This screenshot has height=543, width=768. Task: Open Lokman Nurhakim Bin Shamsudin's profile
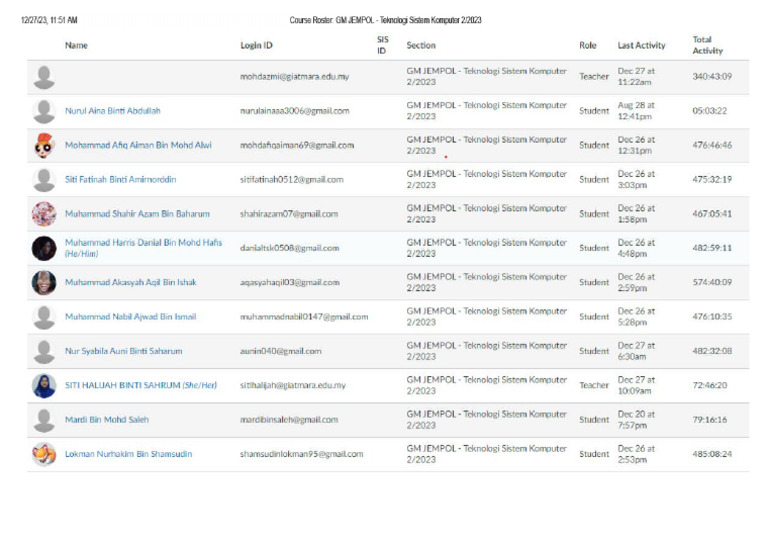(128, 454)
